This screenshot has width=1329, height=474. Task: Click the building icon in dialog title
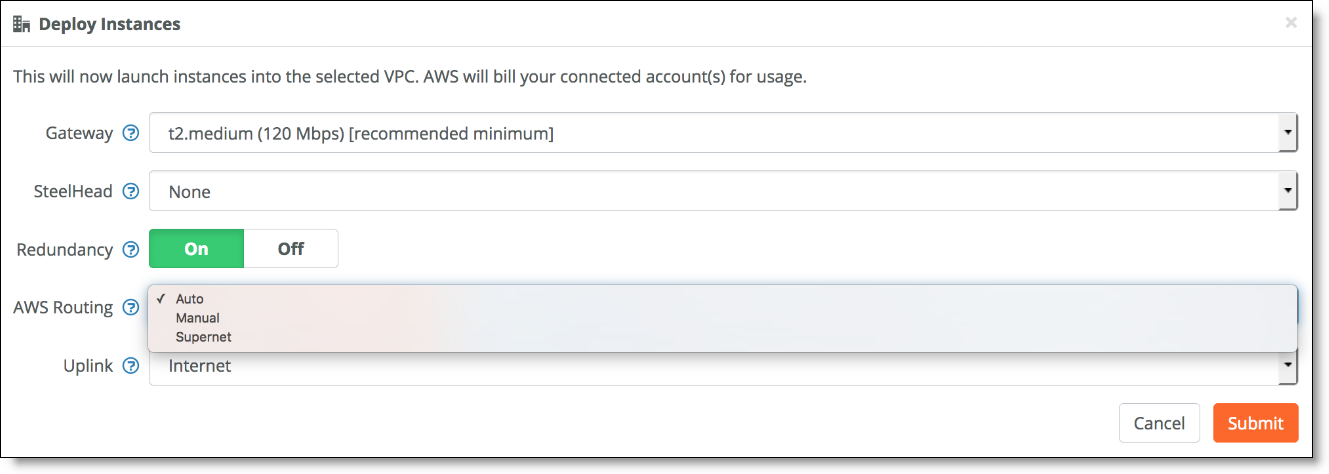click(x=22, y=24)
